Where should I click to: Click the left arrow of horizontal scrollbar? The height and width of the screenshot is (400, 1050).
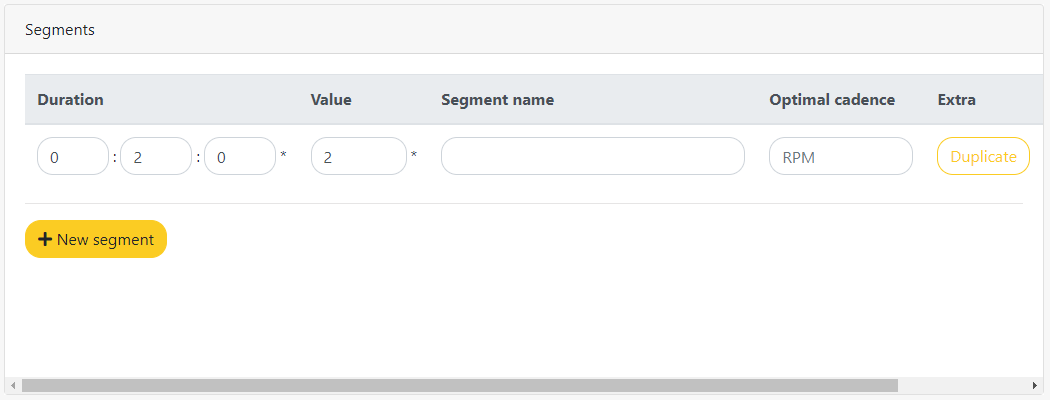(13, 385)
